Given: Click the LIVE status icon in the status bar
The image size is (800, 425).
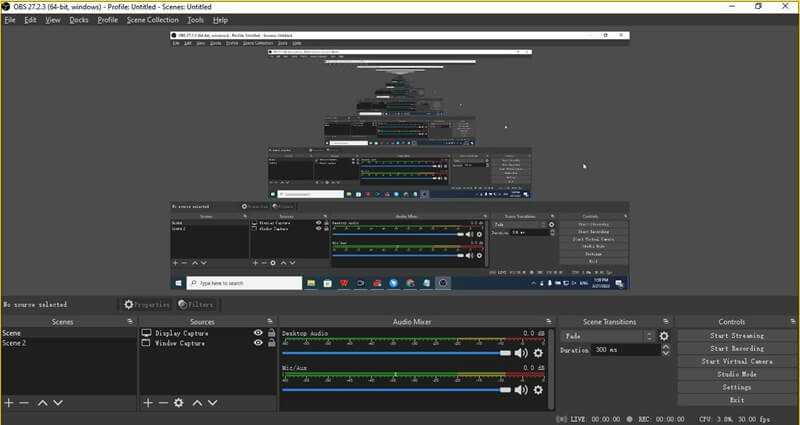Looking at the screenshot, I should (x=562, y=419).
